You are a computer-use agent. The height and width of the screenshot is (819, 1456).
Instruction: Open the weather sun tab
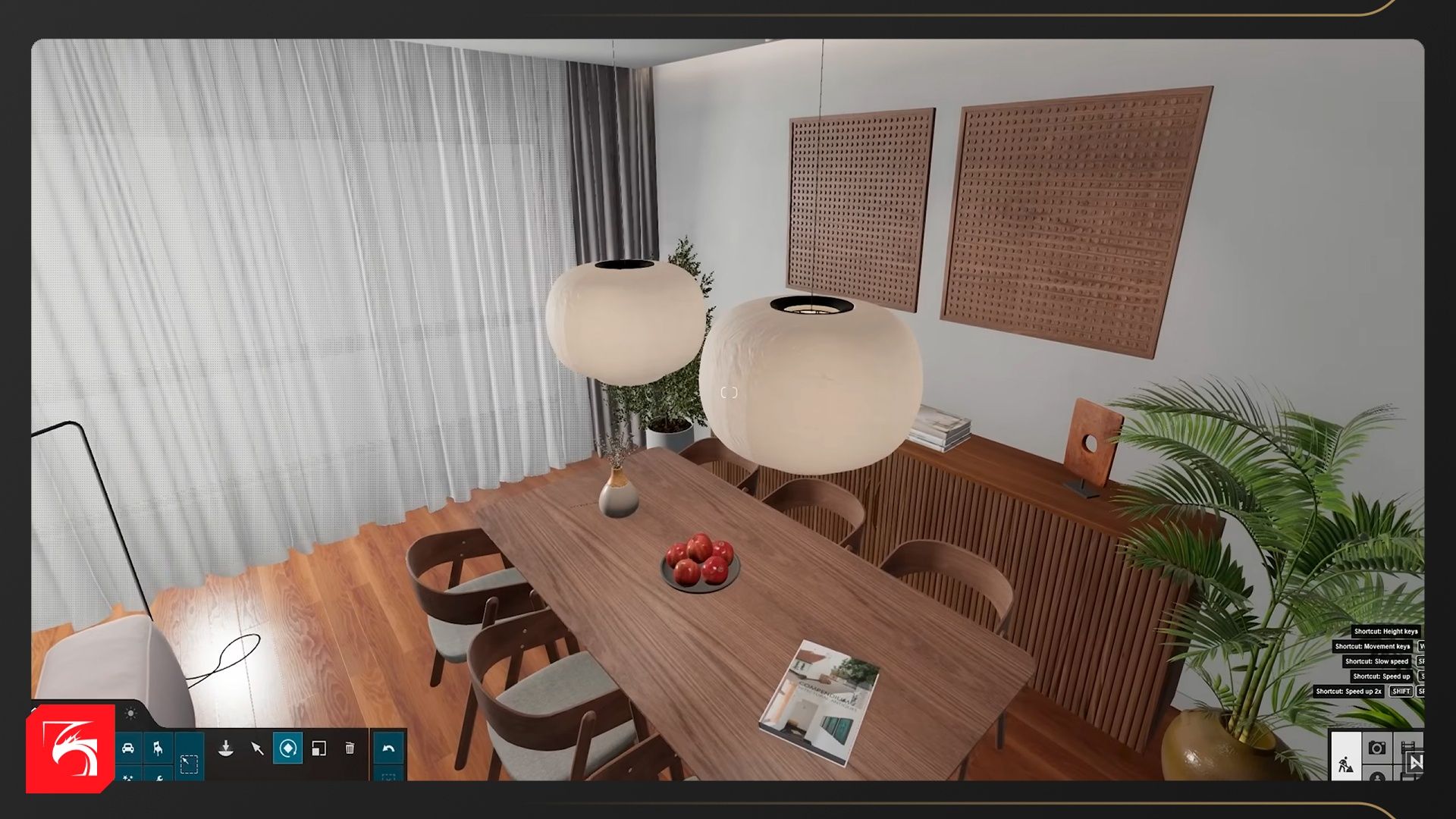click(x=131, y=714)
